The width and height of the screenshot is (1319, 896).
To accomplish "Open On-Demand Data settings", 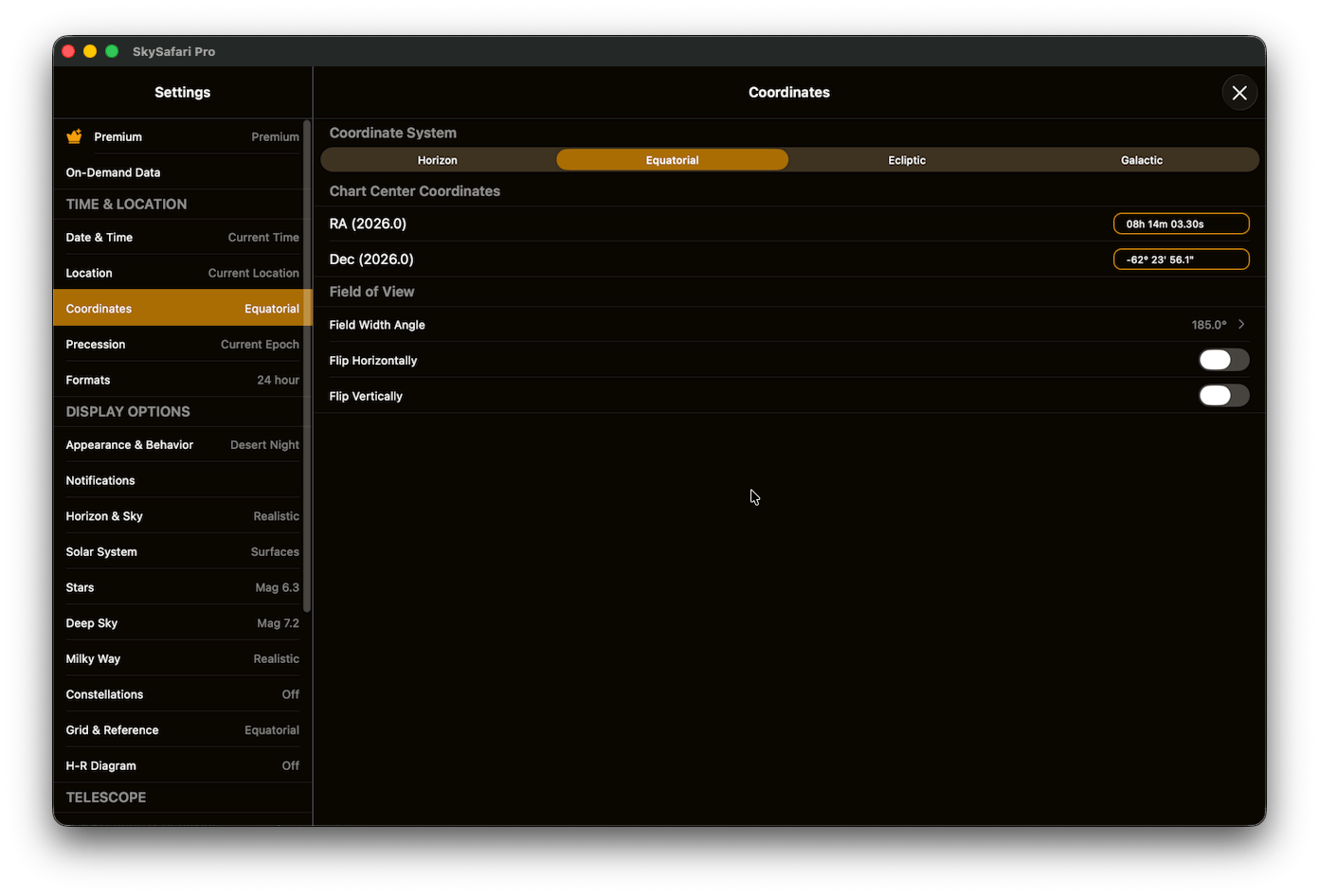I will (x=182, y=172).
